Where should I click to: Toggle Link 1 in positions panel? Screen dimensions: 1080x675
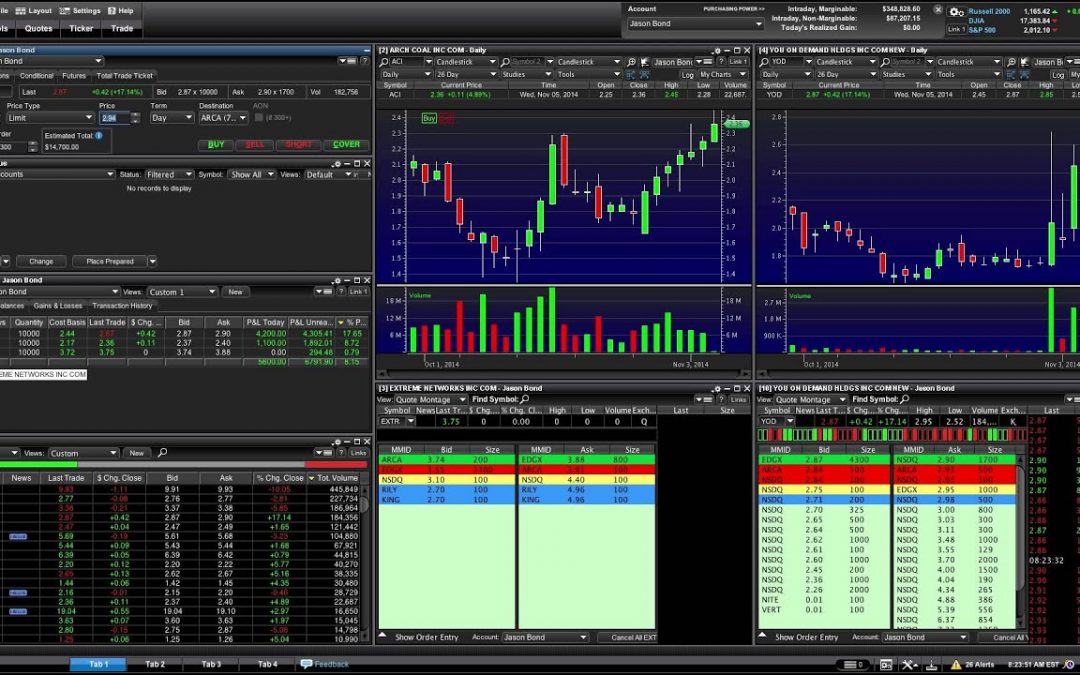click(x=357, y=292)
